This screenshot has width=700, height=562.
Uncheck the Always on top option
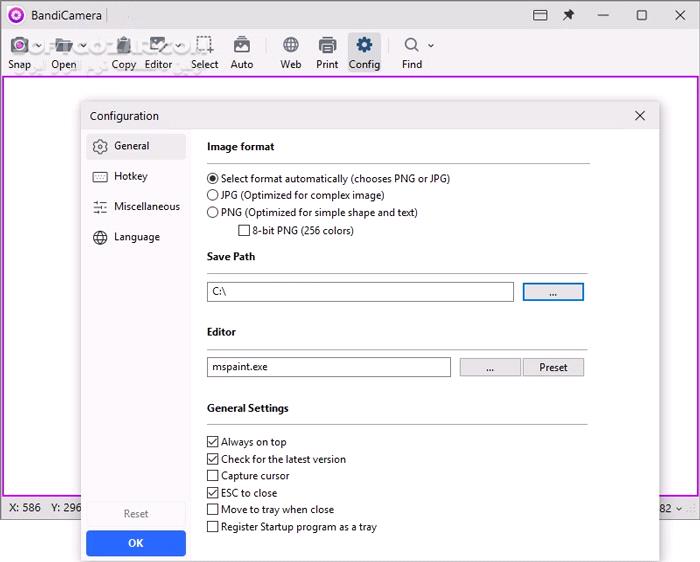[212, 442]
